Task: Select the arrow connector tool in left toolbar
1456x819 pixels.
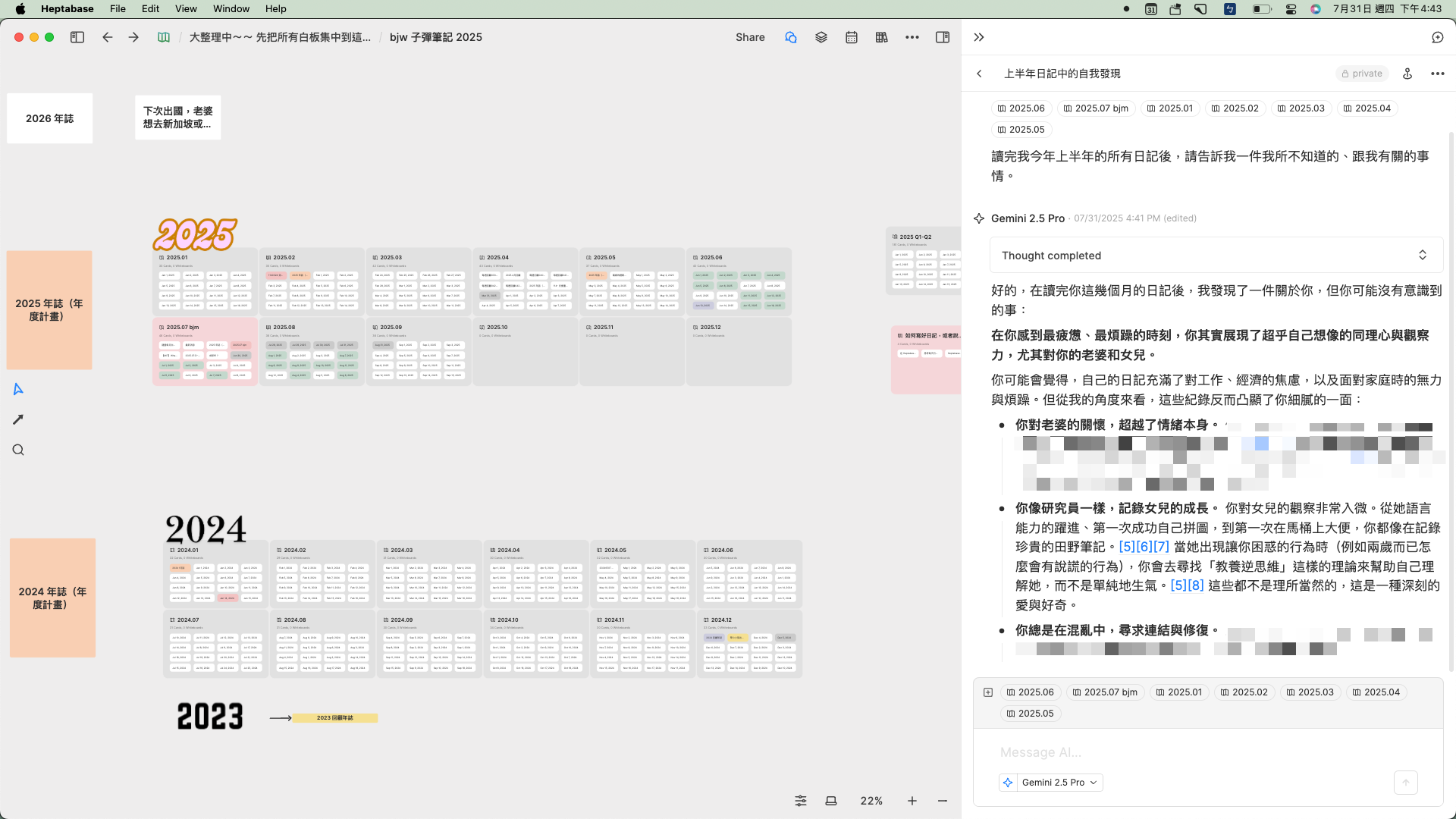Action: [x=17, y=419]
